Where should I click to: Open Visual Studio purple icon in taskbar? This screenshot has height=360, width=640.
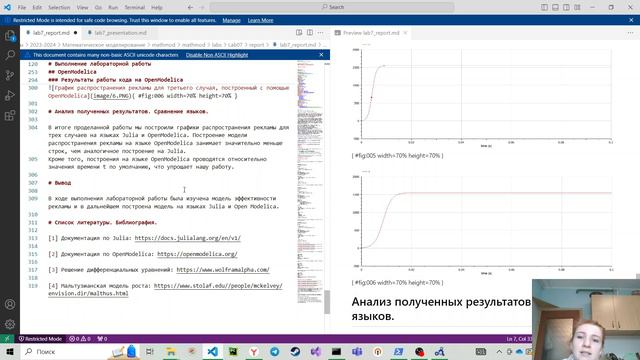pyautogui.click(x=316, y=351)
